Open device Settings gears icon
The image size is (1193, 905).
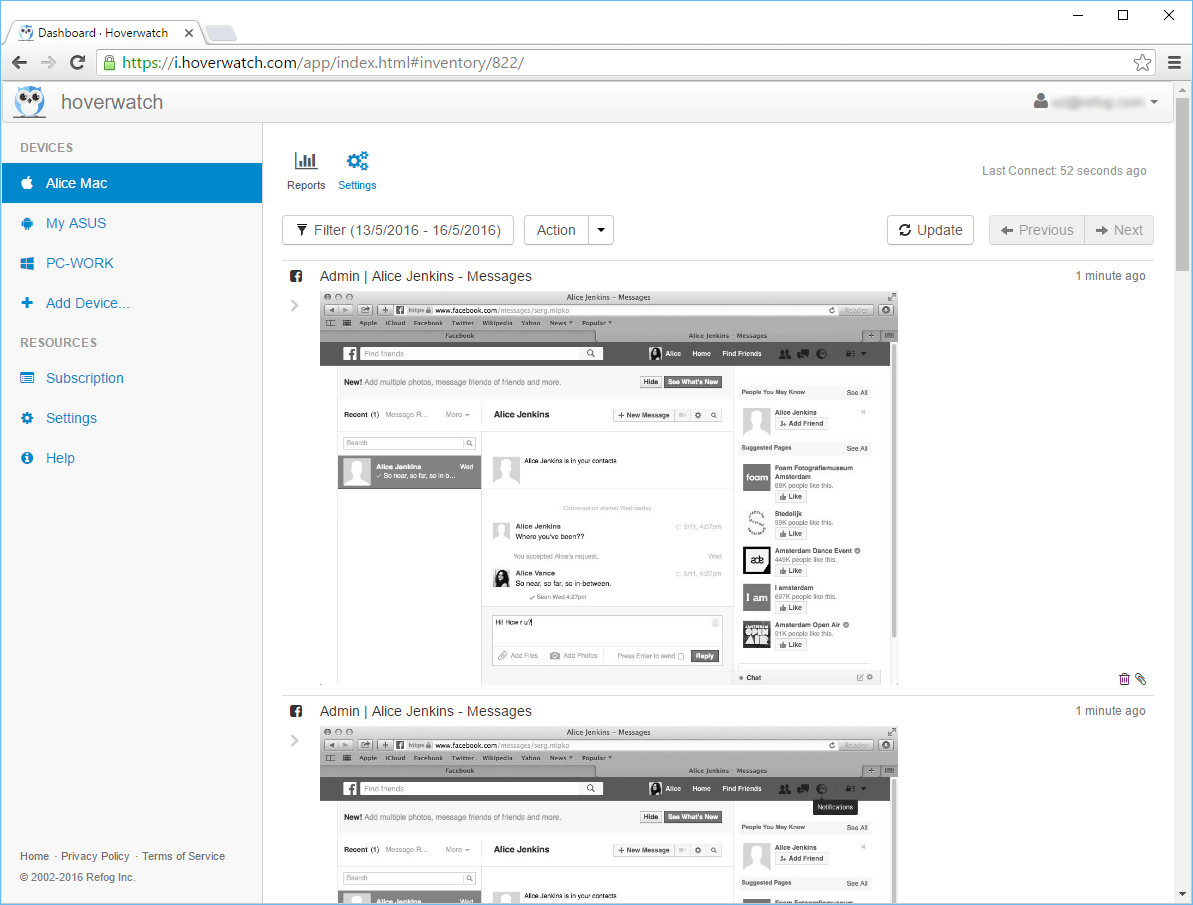pos(357,161)
